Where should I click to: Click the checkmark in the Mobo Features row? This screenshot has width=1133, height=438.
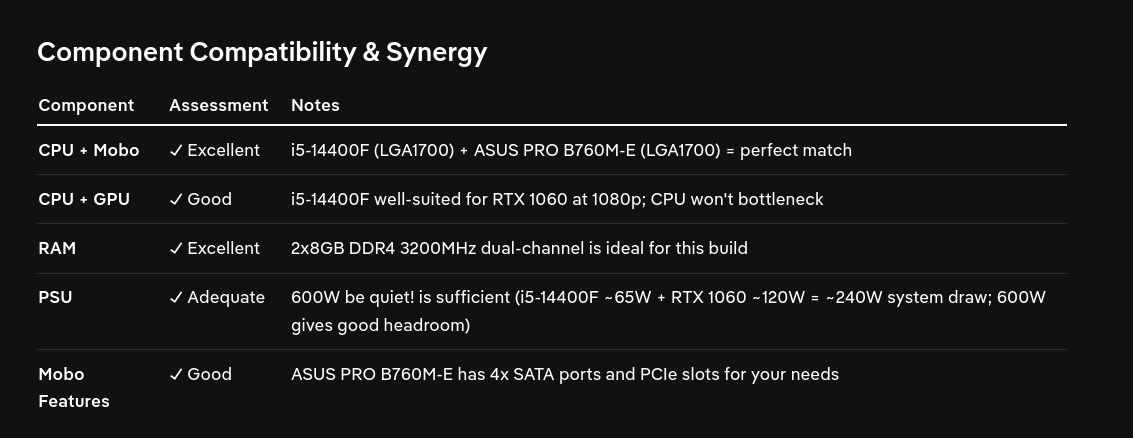click(x=176, y=374)
